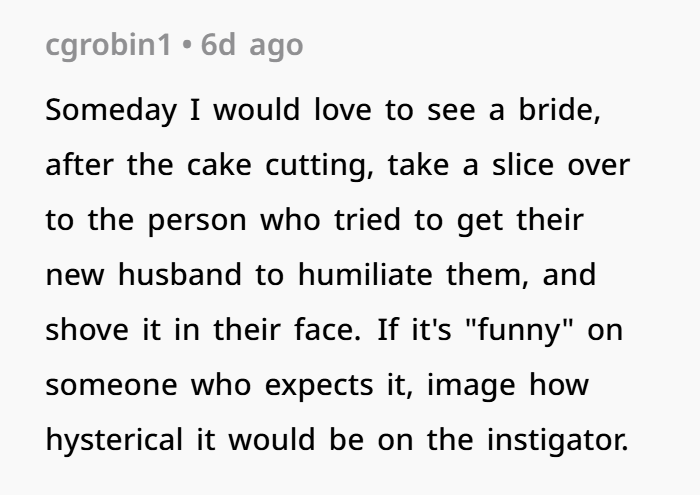Image resolution: width=700 pixels, height=495 pixels.
Task: Click the word "image" in sixth line
Action: [471, 385]
